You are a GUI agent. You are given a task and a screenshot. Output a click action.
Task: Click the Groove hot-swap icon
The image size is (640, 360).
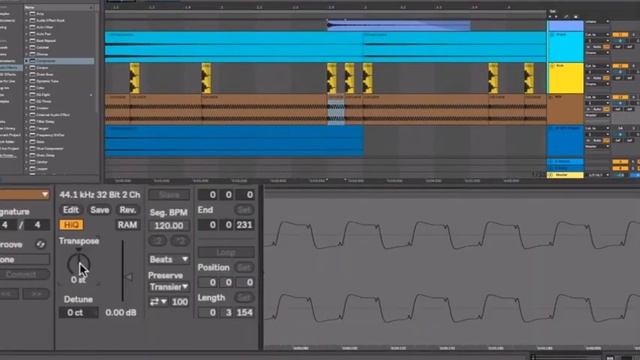40,244
